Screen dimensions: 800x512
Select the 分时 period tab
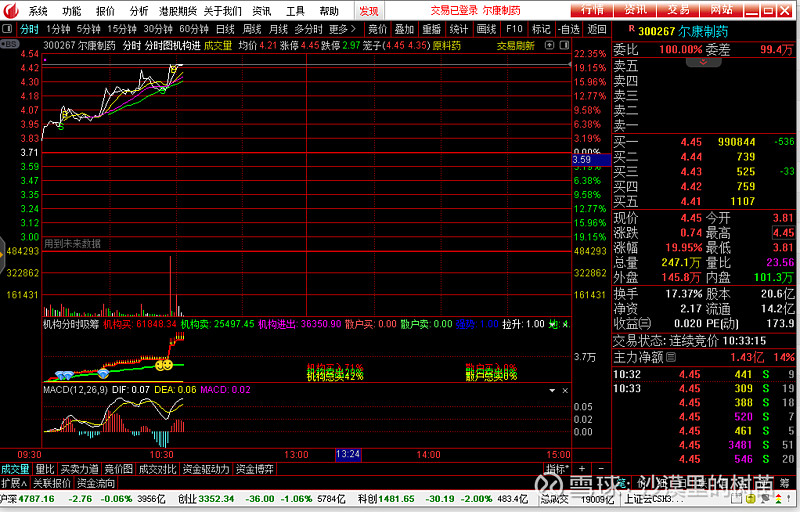pos(29,29)
